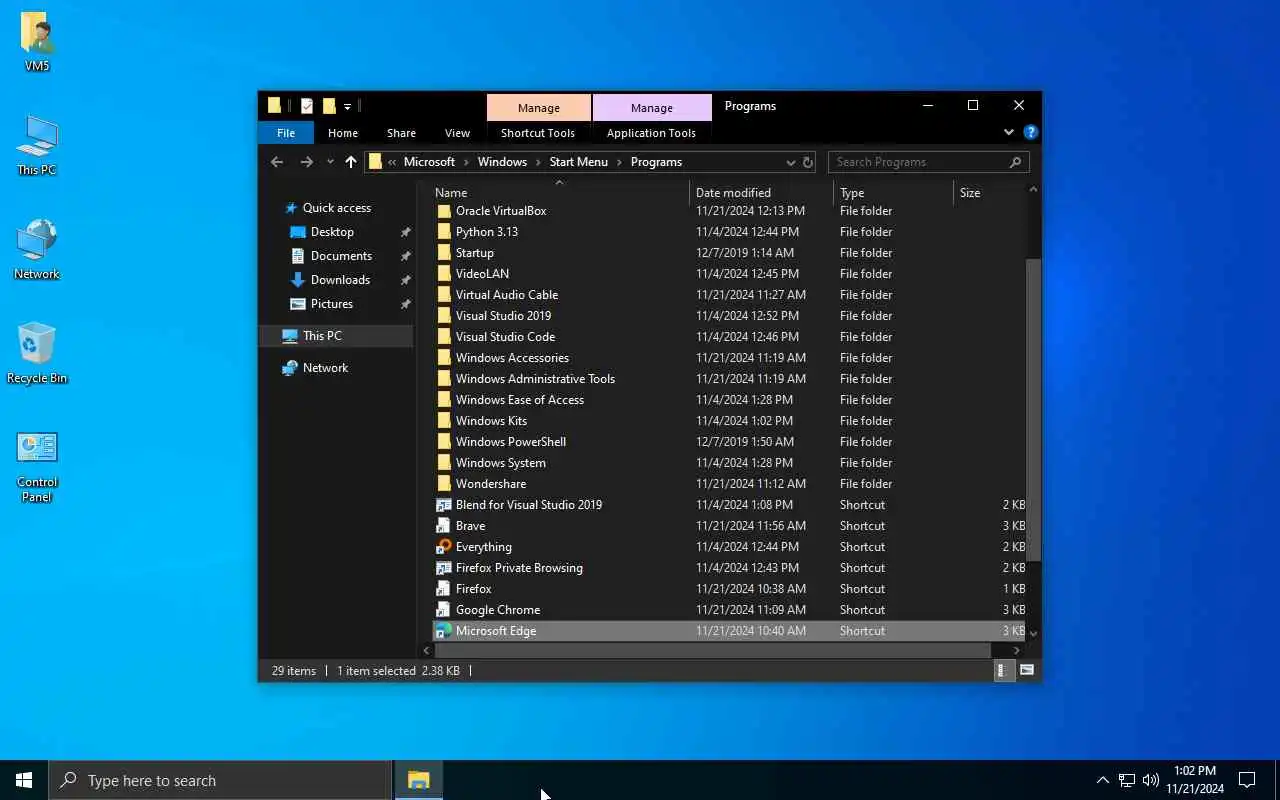Open the Application Tools tab

point(651,133)
